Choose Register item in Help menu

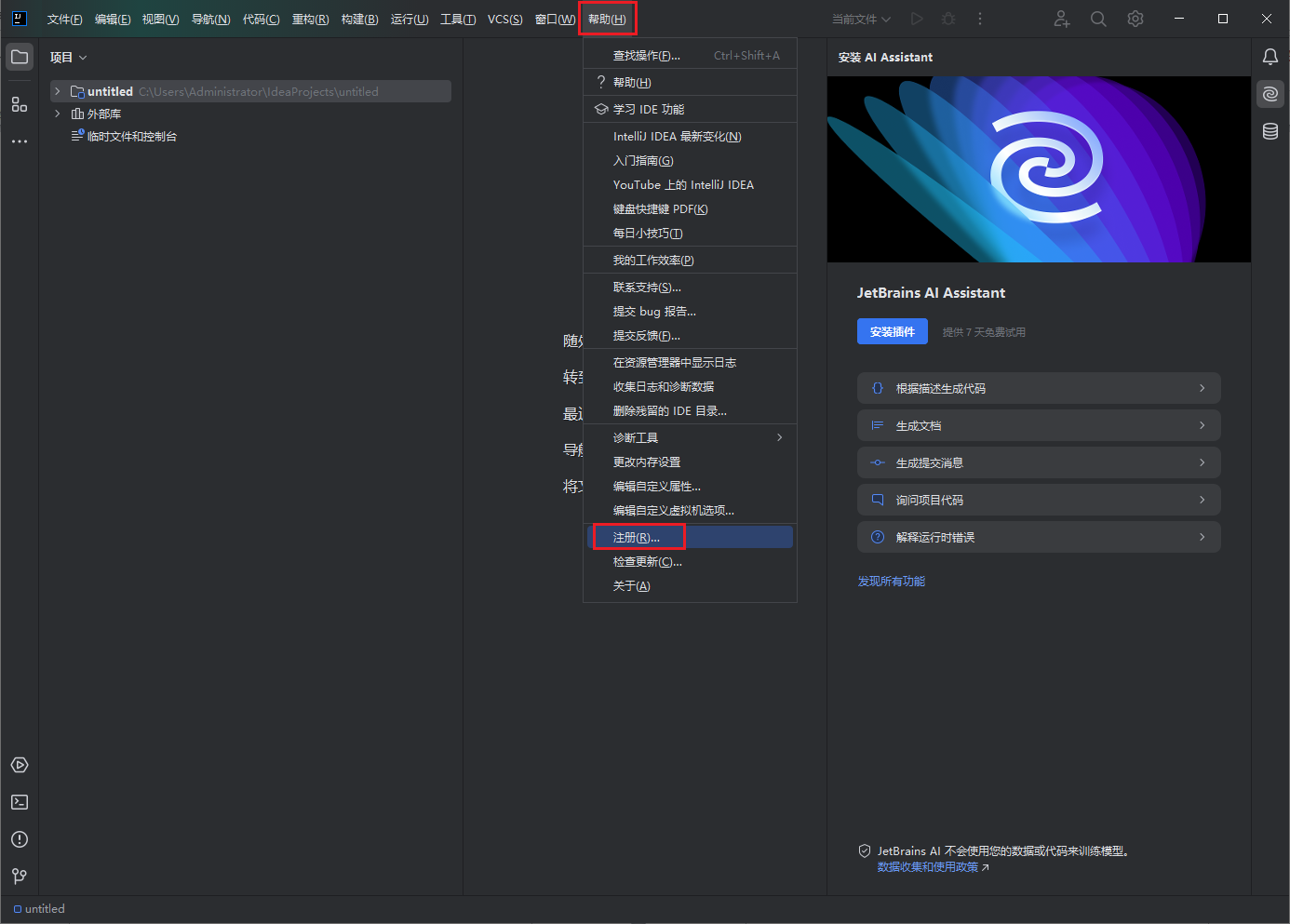pos(690,537)
